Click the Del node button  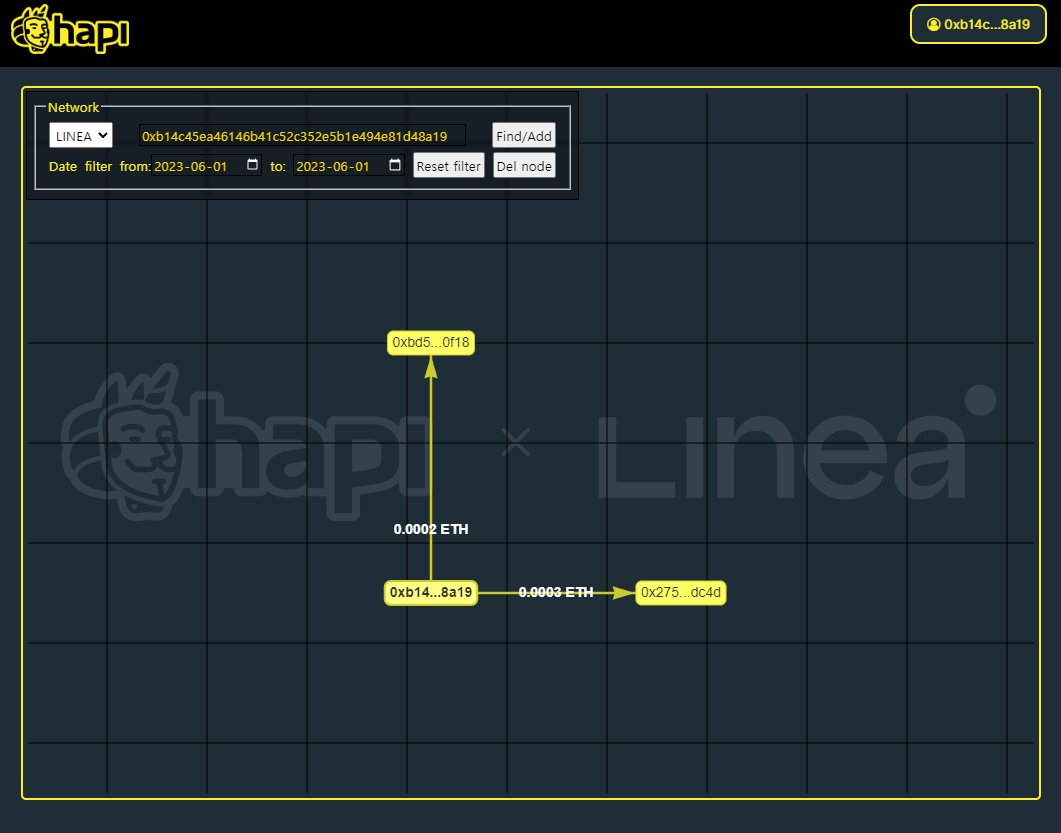(524, 166)
